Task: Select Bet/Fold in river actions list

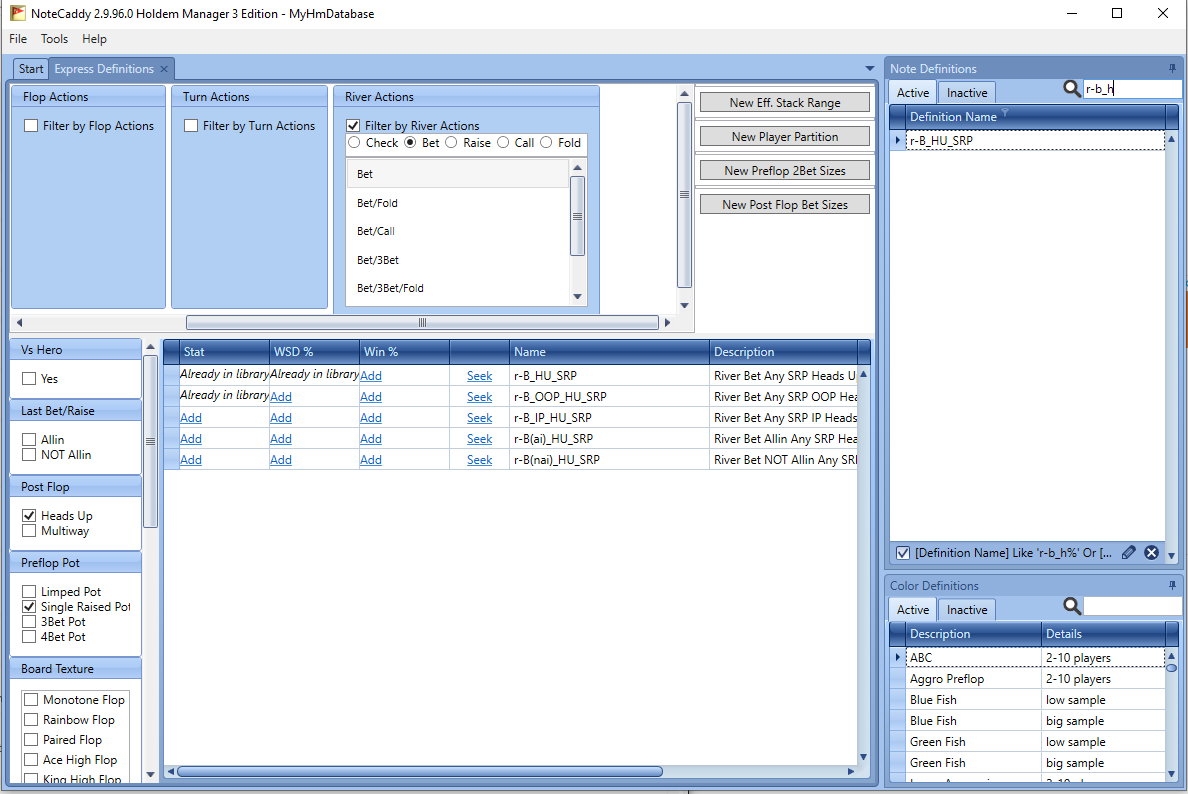Action: [x=457, y=203]
